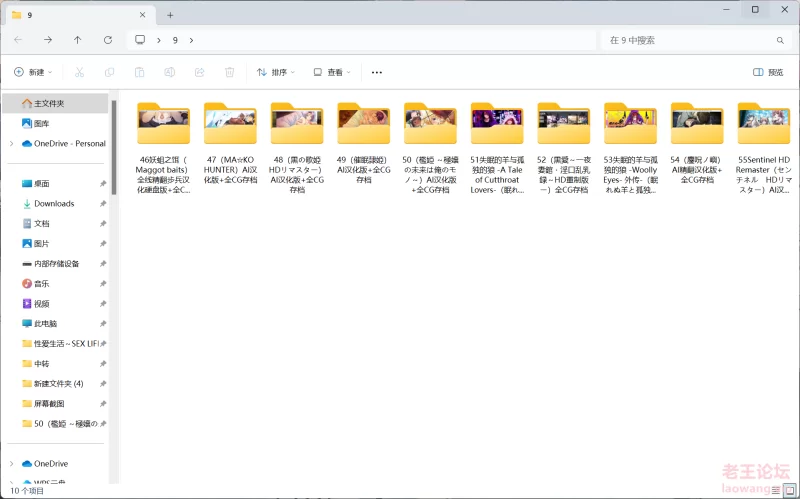Image resolution: width=800 pixels, height=499 pixels.
Task: Select folder starting with 52
Action: click(564, 148)
